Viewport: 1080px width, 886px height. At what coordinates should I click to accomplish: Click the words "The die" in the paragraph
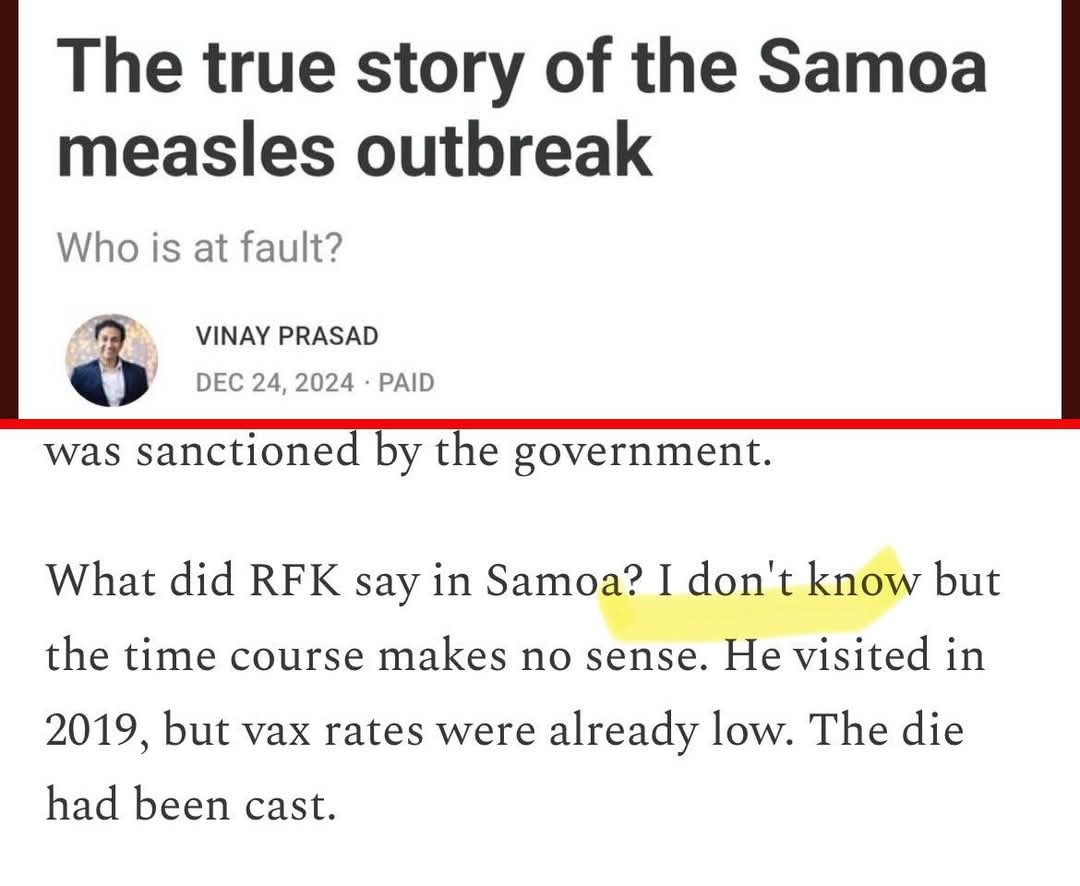pos(886,728)
